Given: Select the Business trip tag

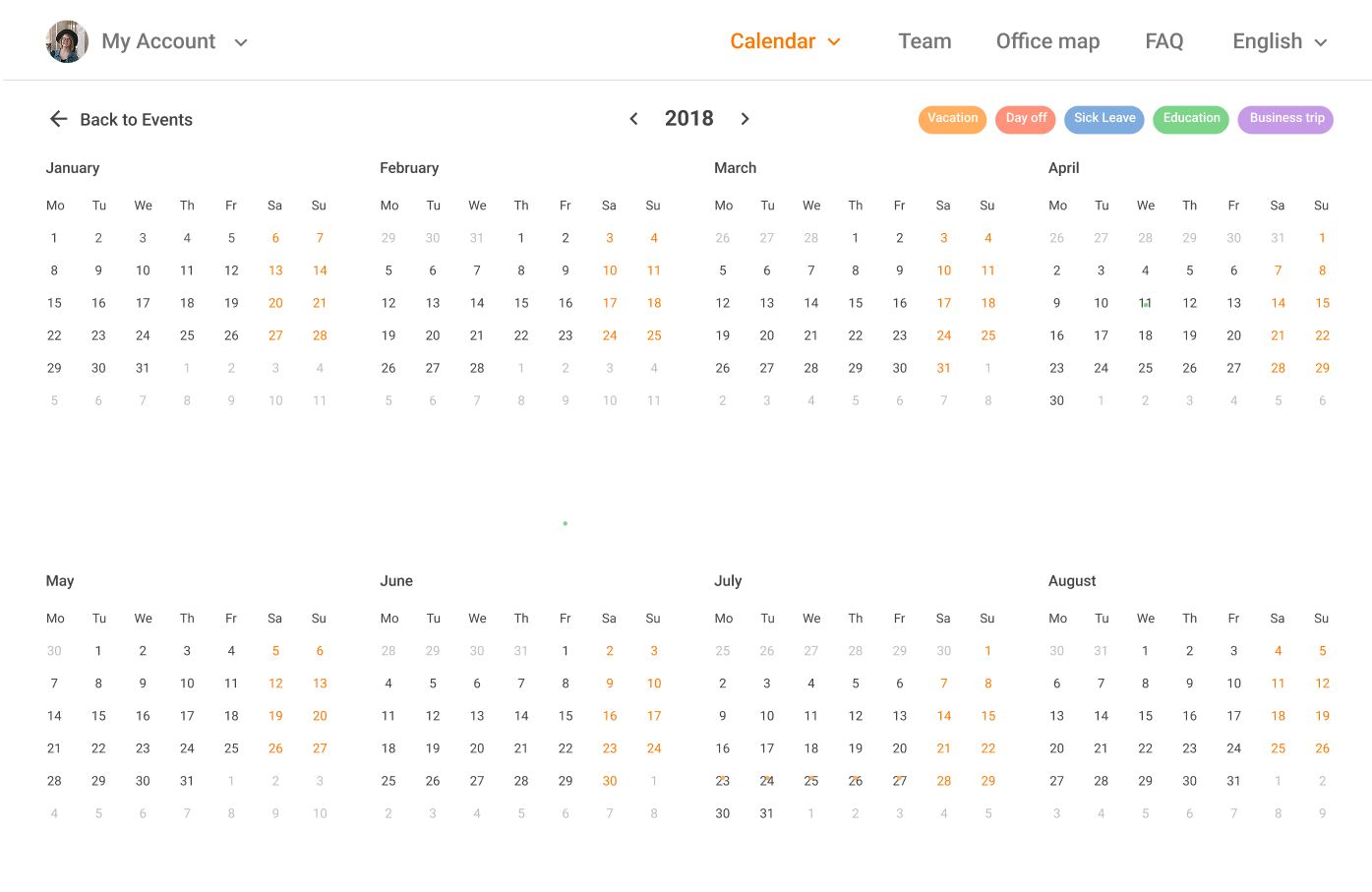Looking at the screenshot, I should tap(1286, 119).
